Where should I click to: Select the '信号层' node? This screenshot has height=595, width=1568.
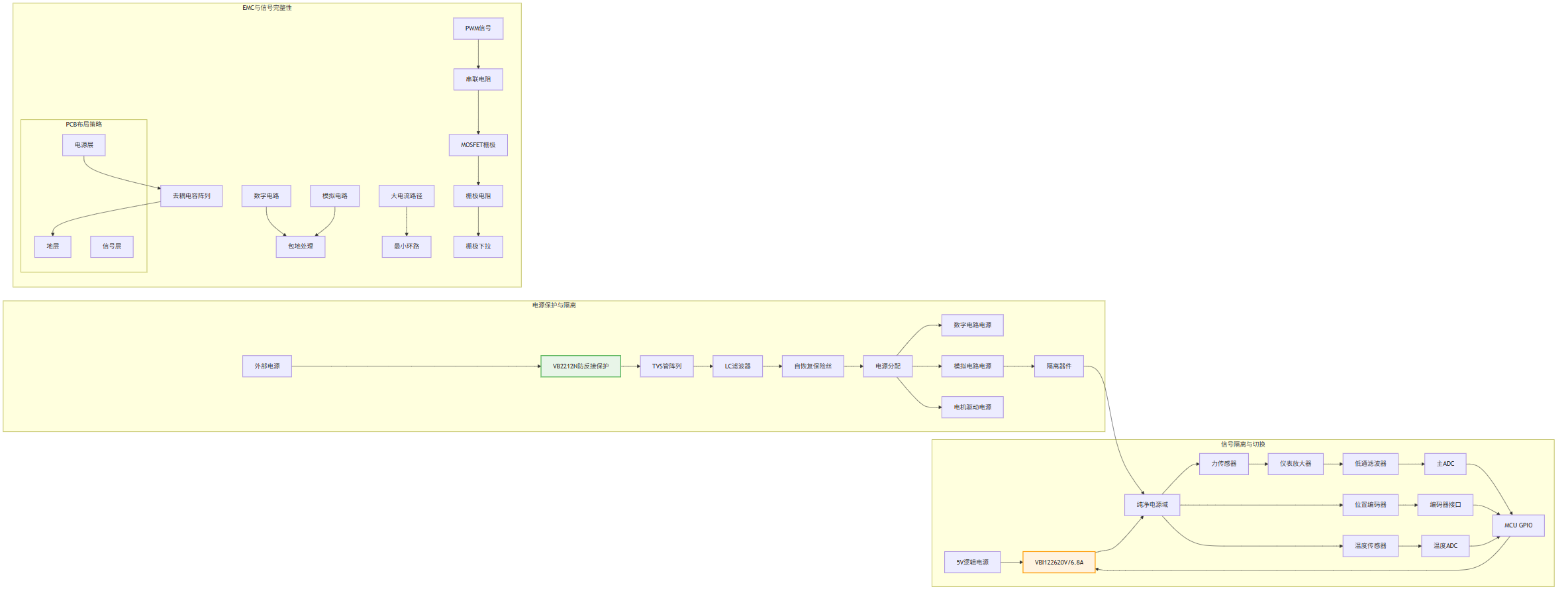pos(112,246)
